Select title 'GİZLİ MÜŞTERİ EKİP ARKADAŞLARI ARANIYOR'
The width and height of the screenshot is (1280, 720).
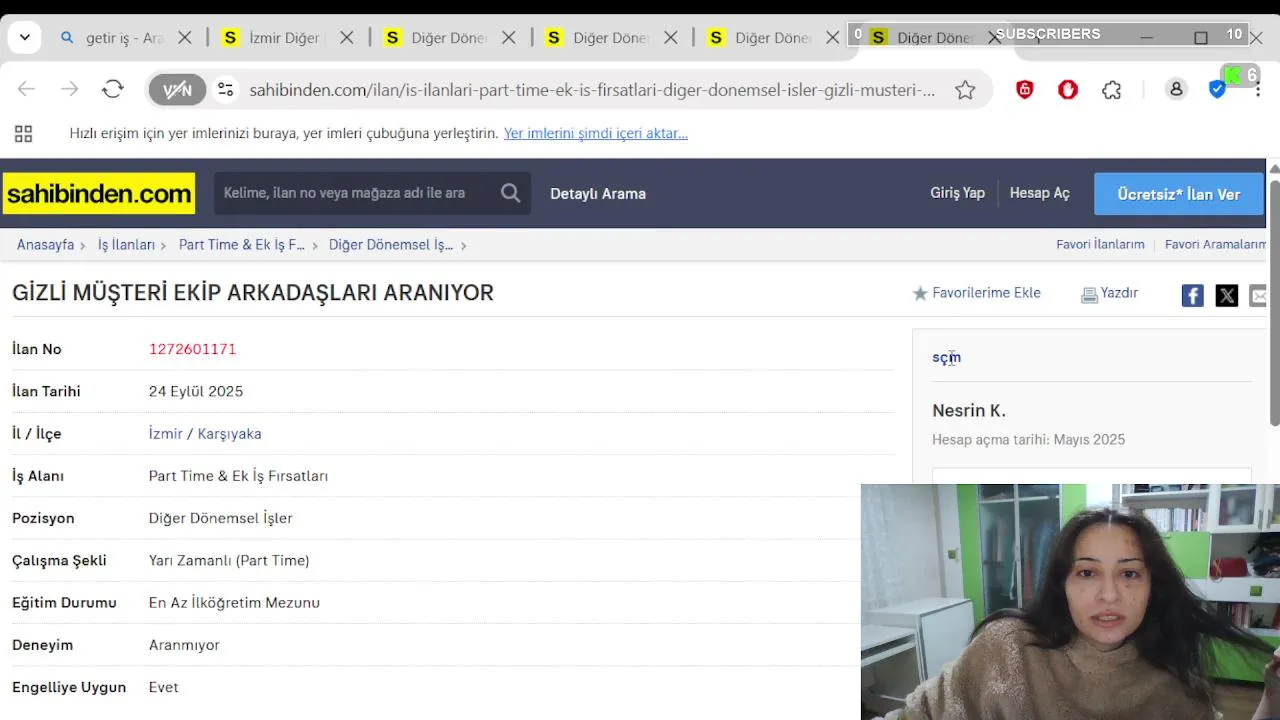(253, 293)
